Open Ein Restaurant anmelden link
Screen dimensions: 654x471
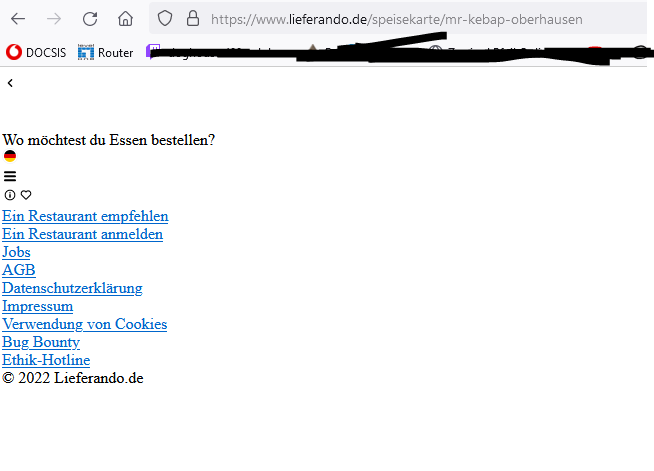tap(83, 234)
